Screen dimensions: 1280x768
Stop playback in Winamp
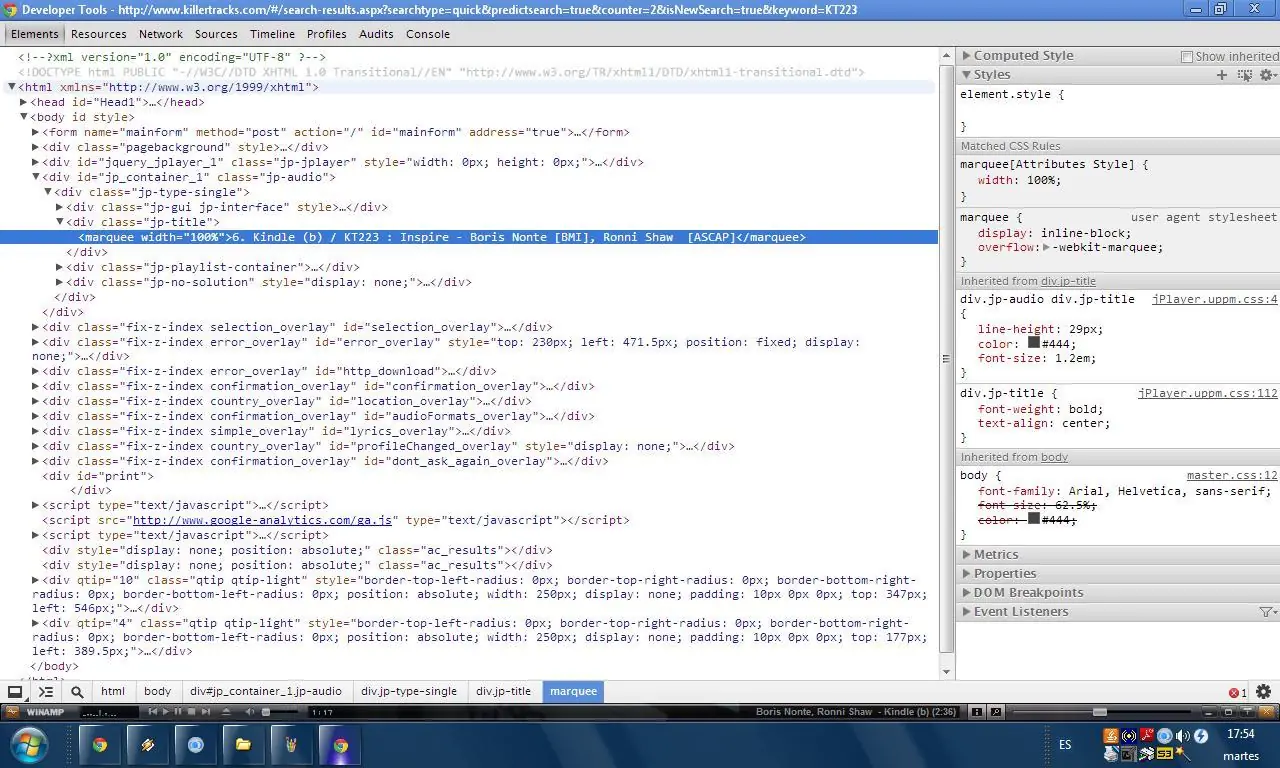(190, 712)
